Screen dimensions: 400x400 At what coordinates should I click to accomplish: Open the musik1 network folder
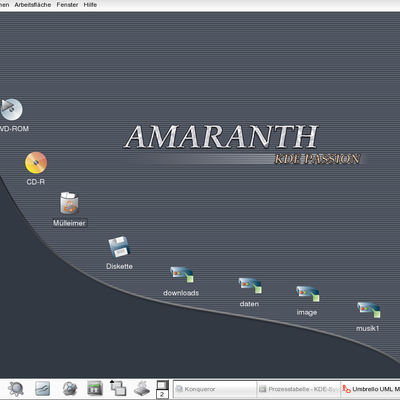(x=369, y=310)
